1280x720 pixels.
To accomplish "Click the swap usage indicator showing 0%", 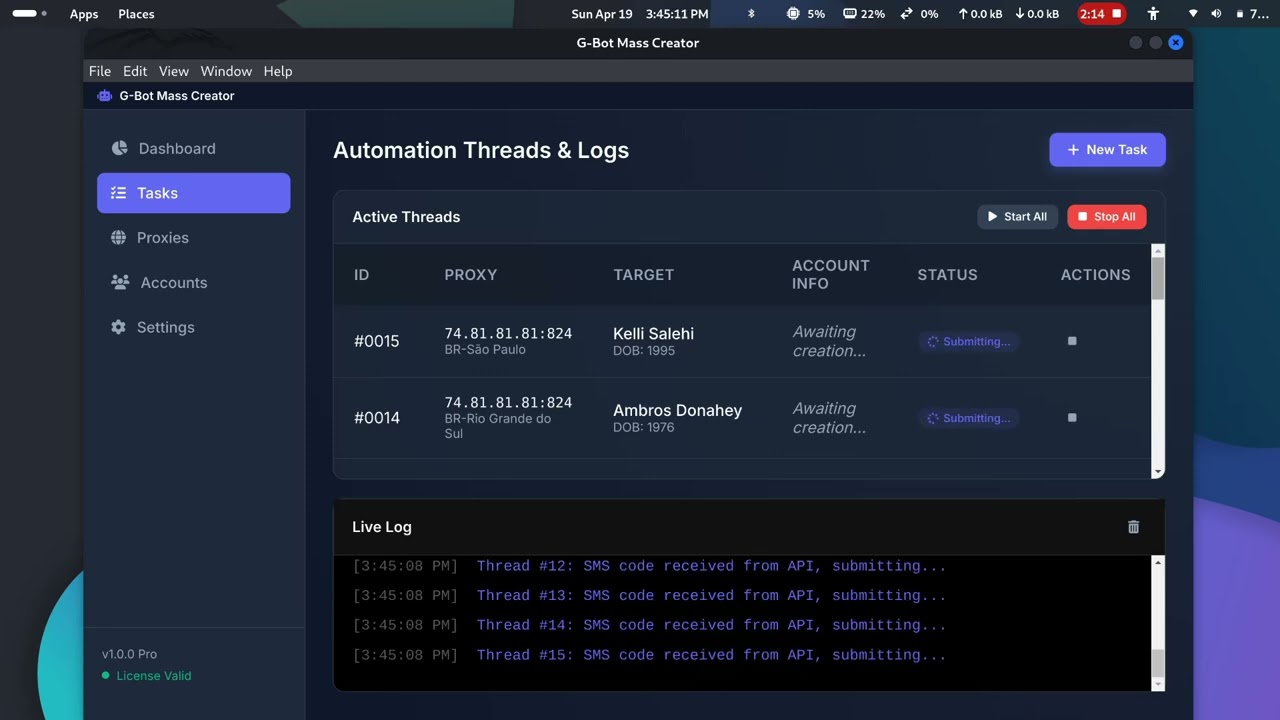I will [x=919, y=14].
